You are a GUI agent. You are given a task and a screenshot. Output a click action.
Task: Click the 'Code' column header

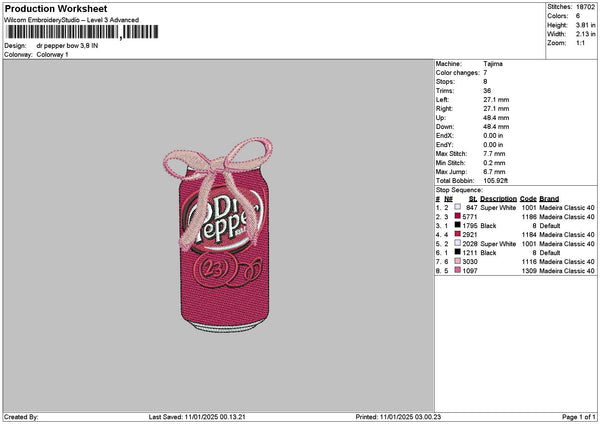(x=528, y=199)
